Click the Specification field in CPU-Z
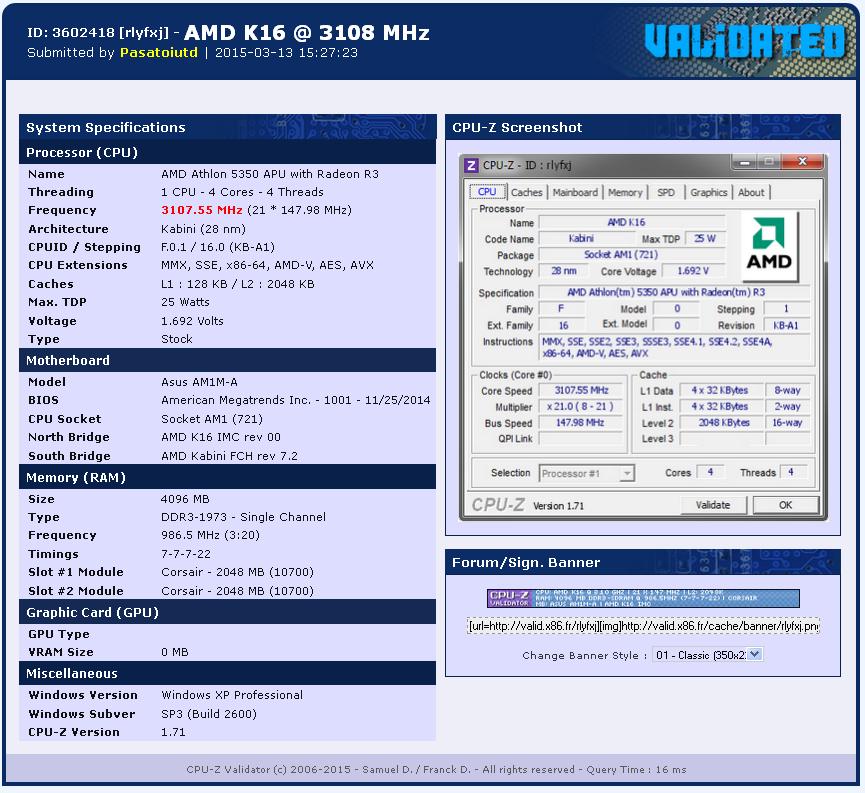This screenshot has width=865, height=793. (674, 292)
